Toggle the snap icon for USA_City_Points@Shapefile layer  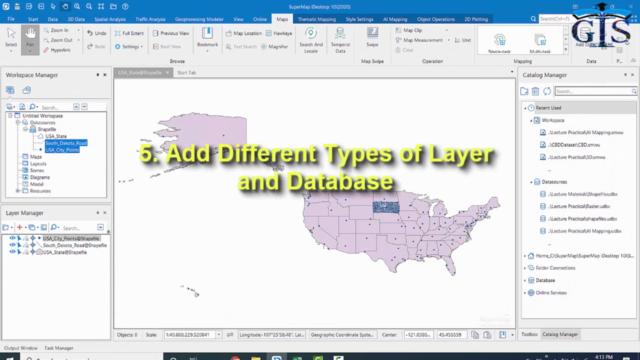click(x=33, y=238)
